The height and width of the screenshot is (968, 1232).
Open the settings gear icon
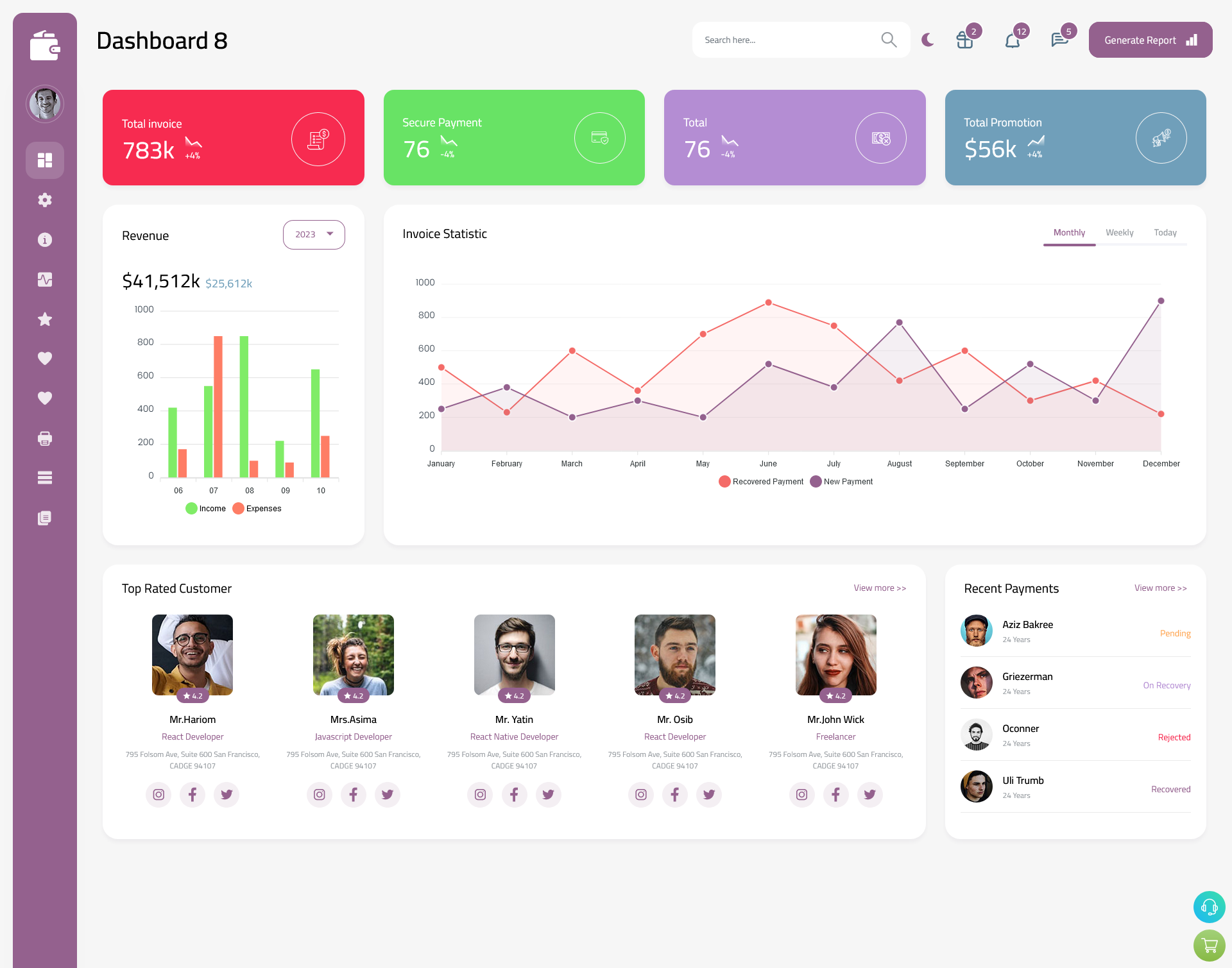coord(45,200)
